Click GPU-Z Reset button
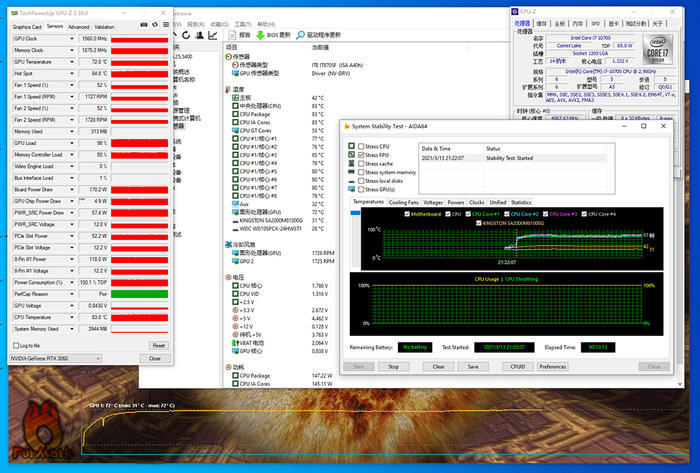The height and width of the screenshot is (473, 700). pyautogui.click(x=158, y=345)
